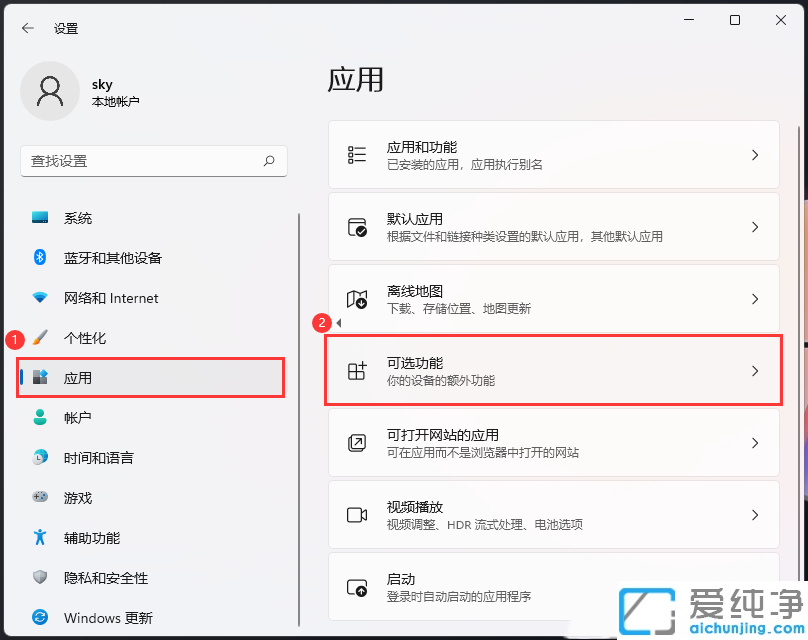This screenshot has height=640, width=808.
Task: Click the 默认应用 checkmark icon
Action: click(357, 226)
